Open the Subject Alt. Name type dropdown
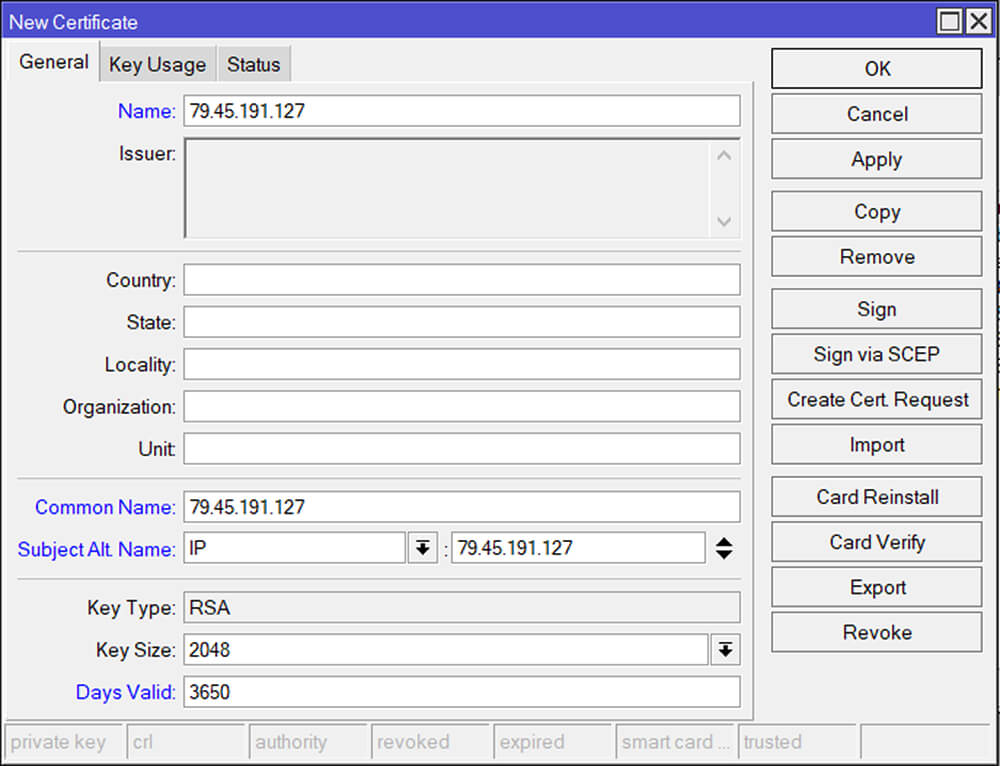The image size is (1000, 766). coord(422,548)
